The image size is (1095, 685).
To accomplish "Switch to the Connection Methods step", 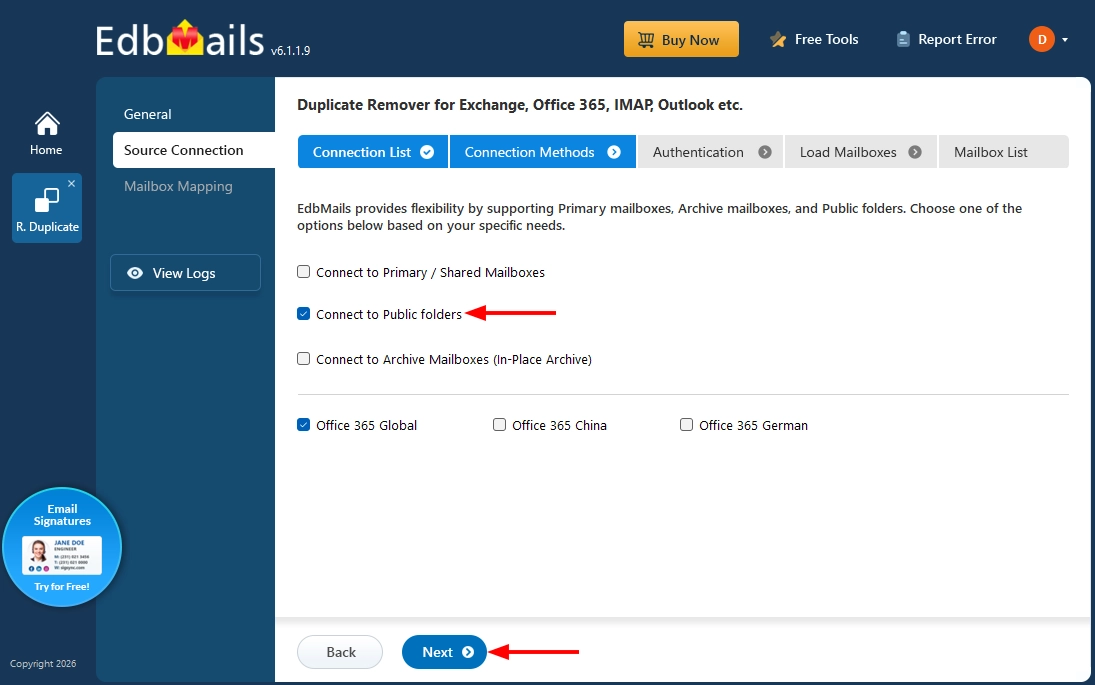I will click(x=543, y=152).
